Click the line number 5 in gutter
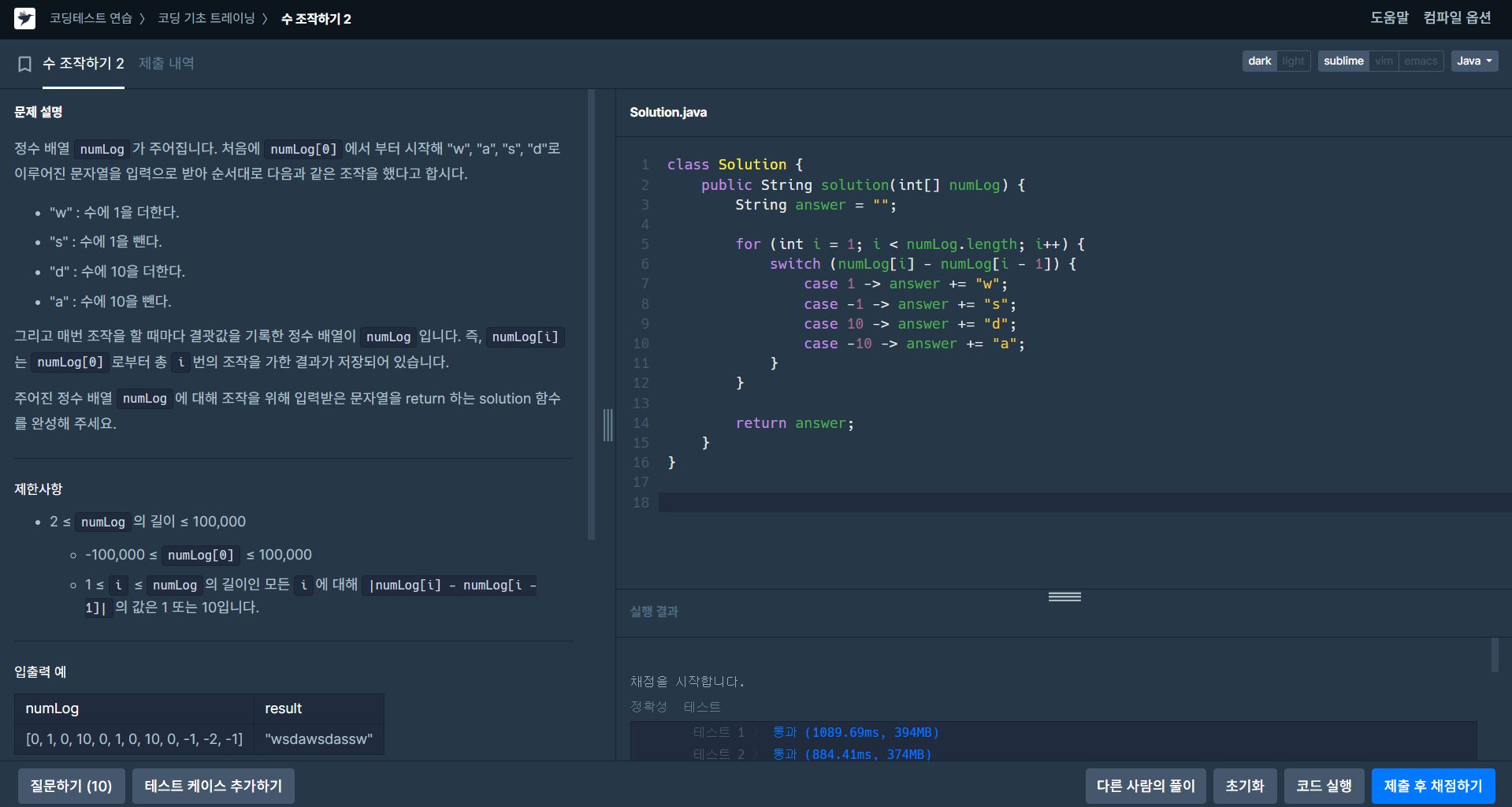 pyautogui.click(x=645, y=244)
